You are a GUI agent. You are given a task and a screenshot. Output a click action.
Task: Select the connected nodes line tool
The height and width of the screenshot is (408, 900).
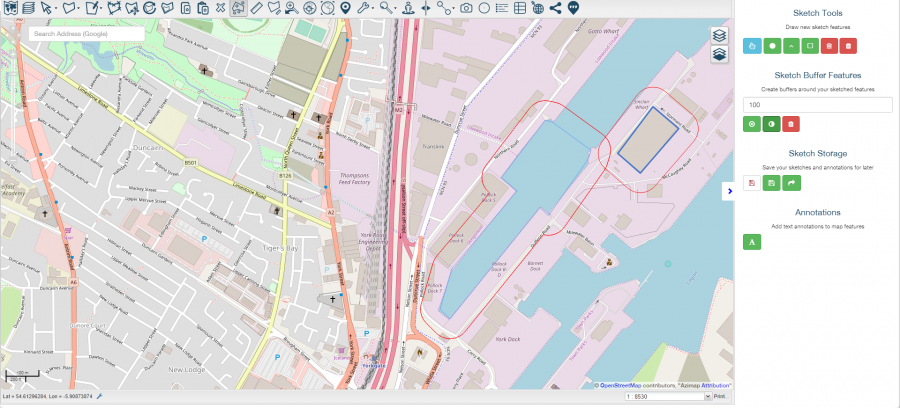[x=443, y=8]
